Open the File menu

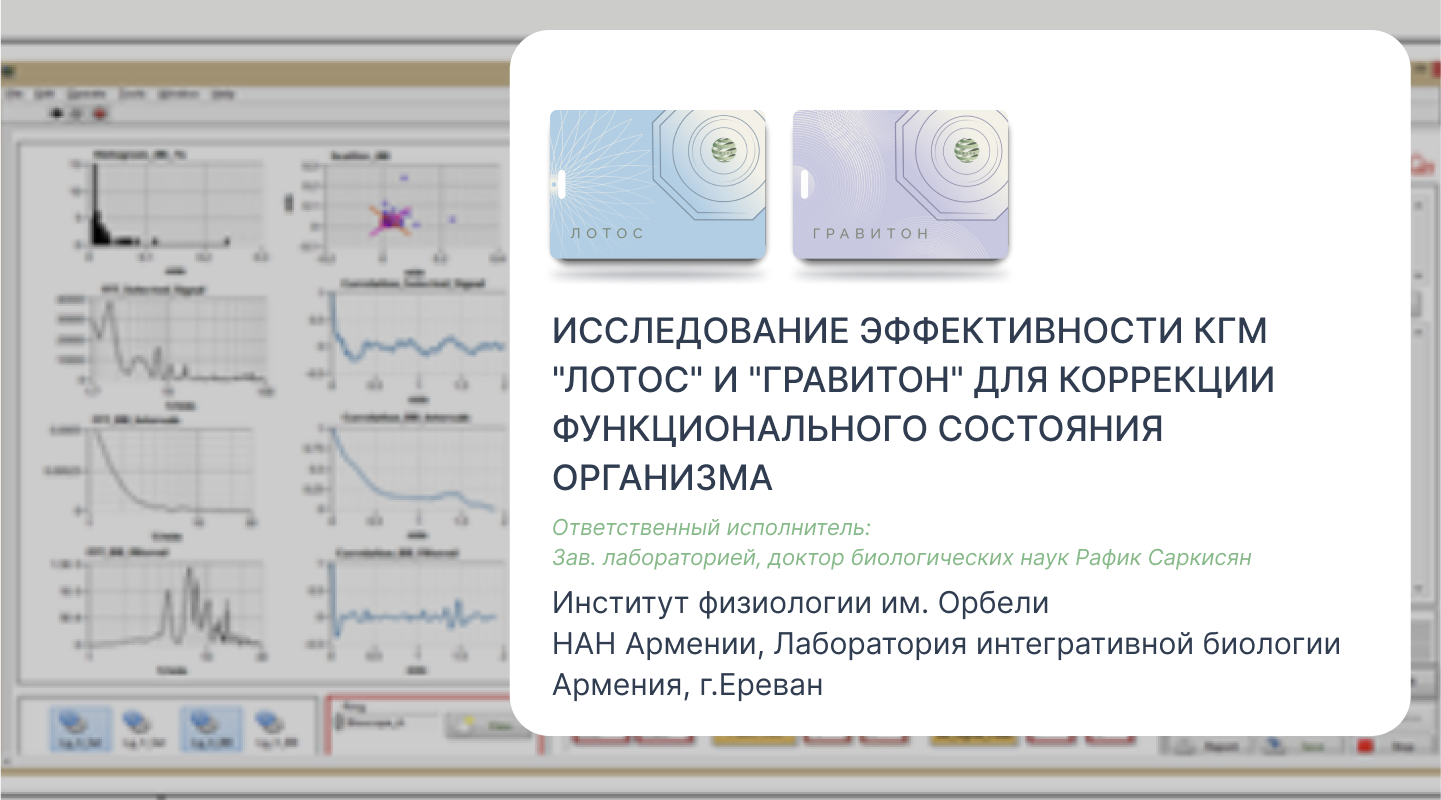(14, 93)
